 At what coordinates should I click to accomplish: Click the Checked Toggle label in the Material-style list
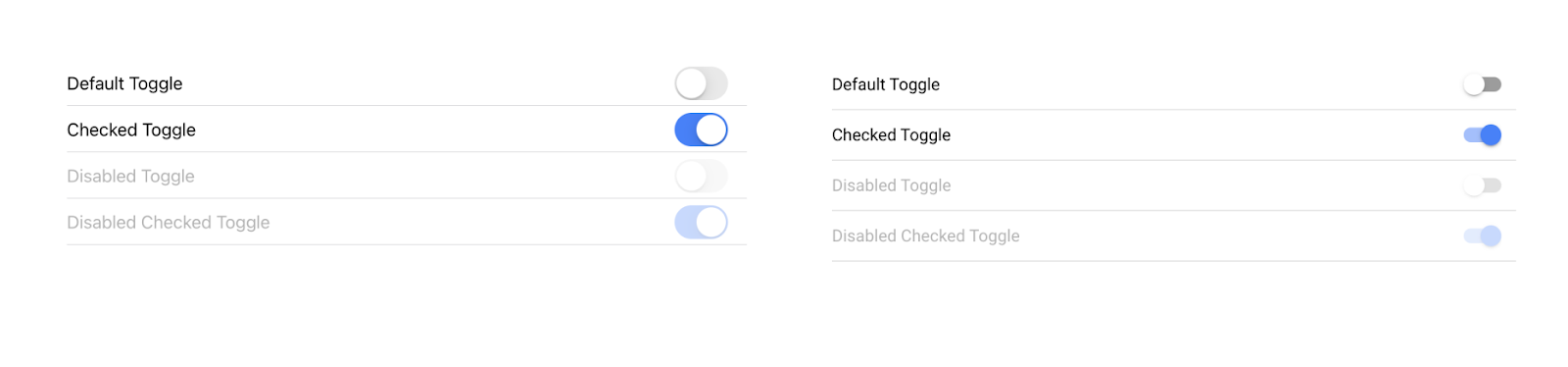pos(891,135)
